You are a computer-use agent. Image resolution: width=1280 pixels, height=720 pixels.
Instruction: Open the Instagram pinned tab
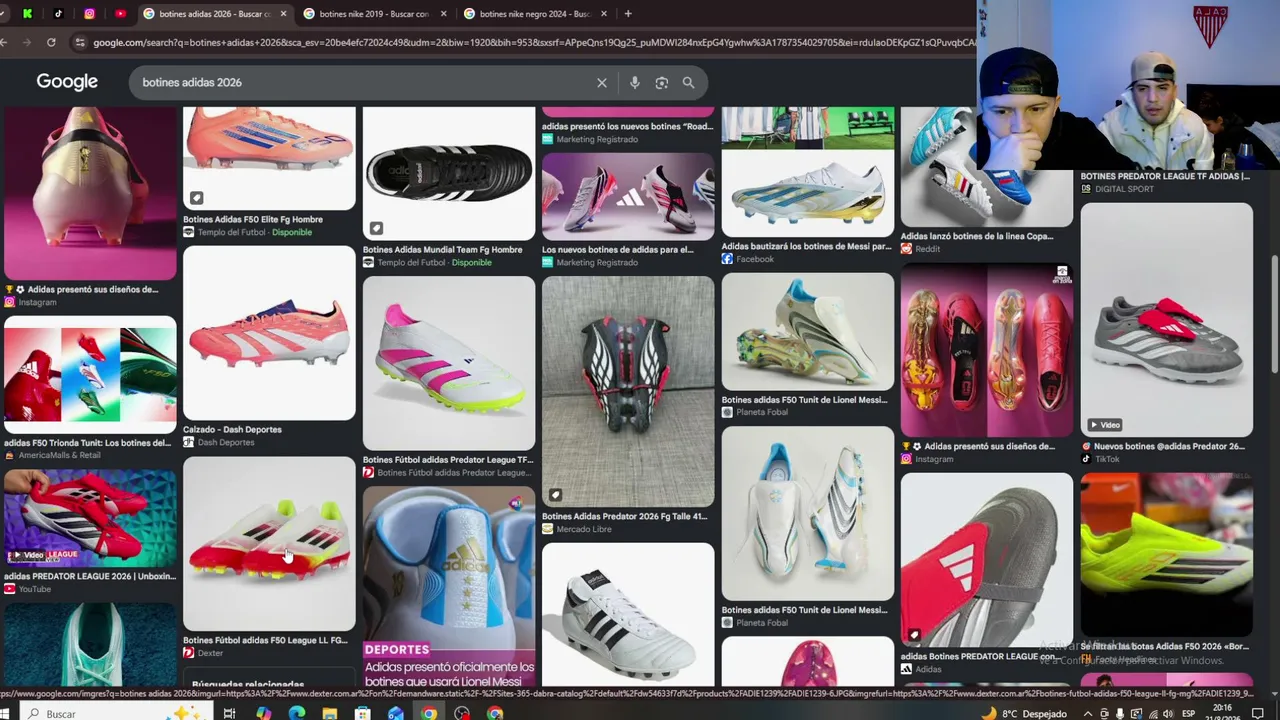coord(89,14)
